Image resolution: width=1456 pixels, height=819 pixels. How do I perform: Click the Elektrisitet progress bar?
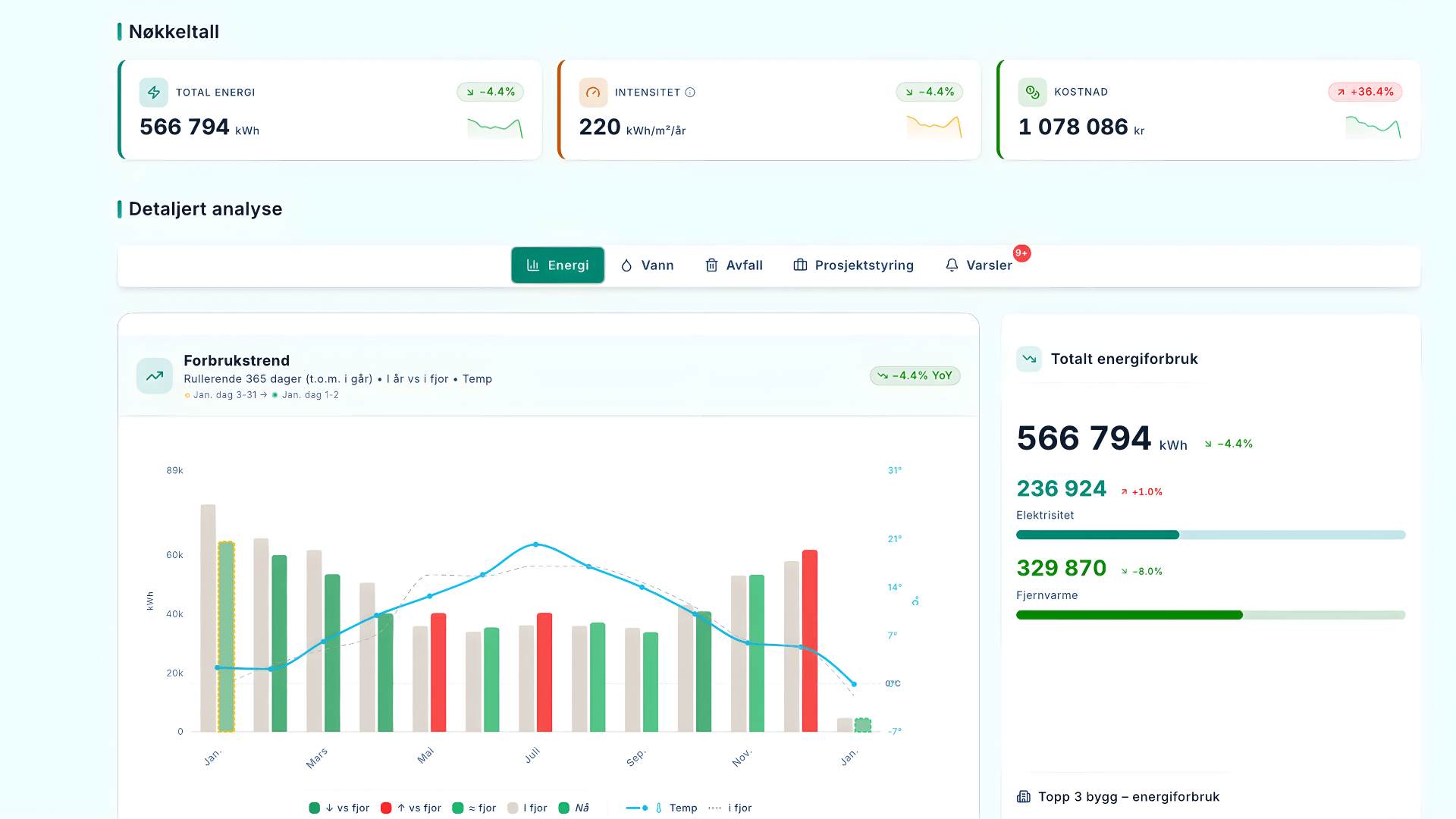click(1211, 535)
